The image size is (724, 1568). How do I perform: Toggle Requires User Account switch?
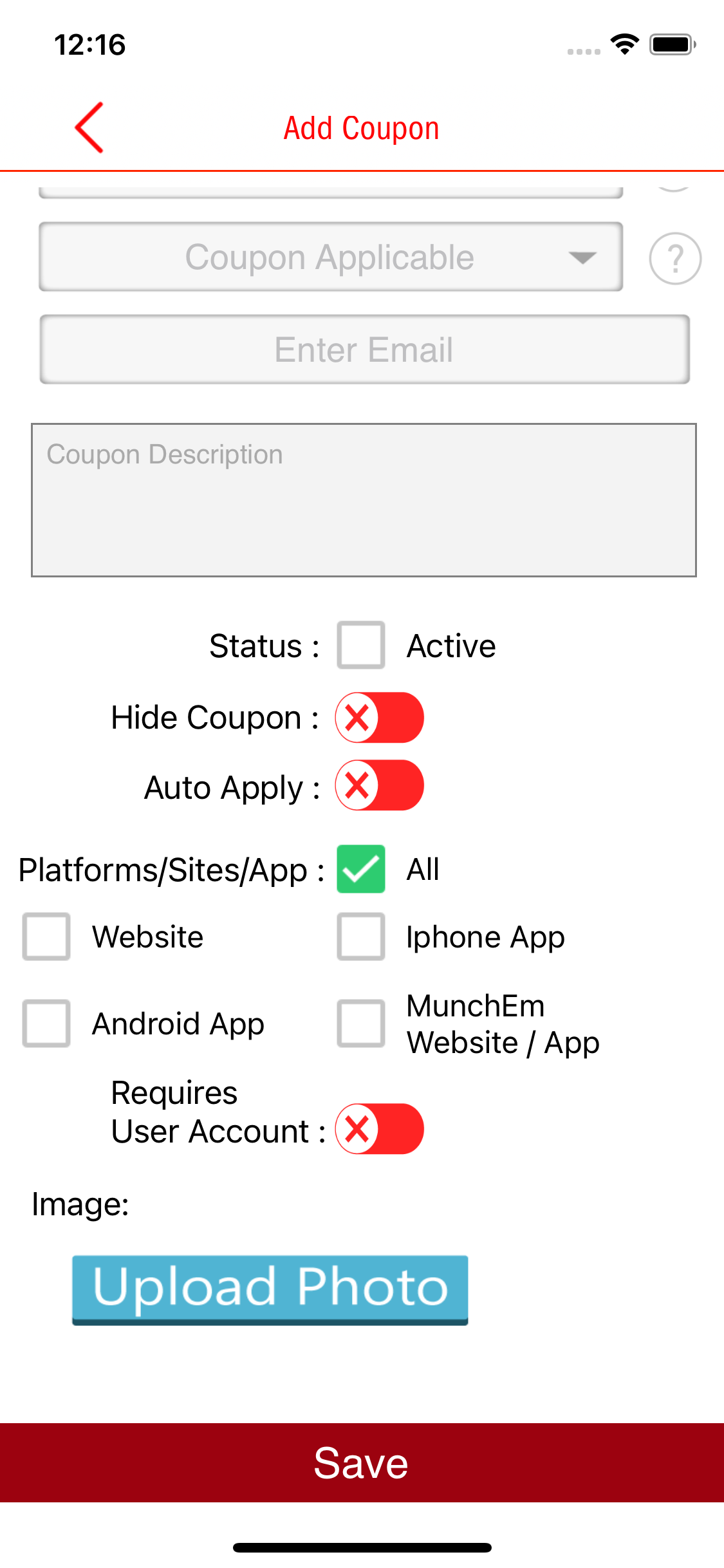click(379, 1129)
